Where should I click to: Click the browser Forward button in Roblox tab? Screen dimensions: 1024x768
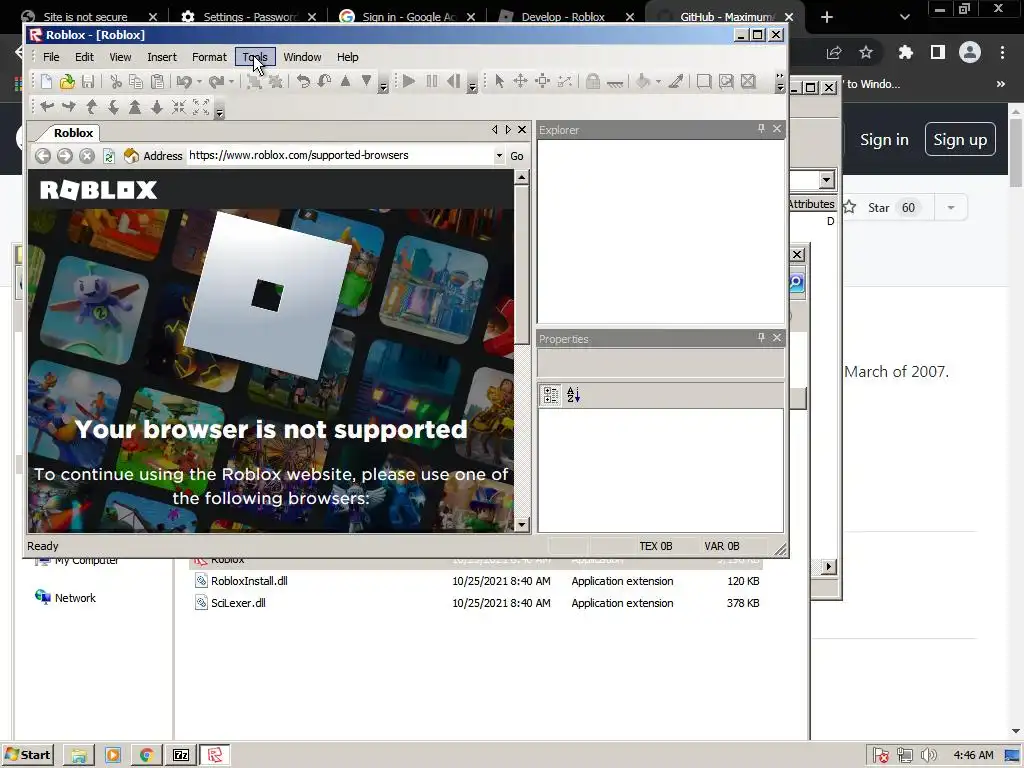pyautogui.click(x=65, y=155)
